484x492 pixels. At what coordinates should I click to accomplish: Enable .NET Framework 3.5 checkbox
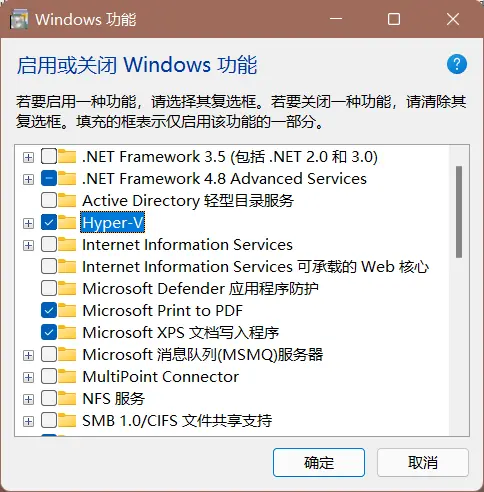click(x=49, y=156)
